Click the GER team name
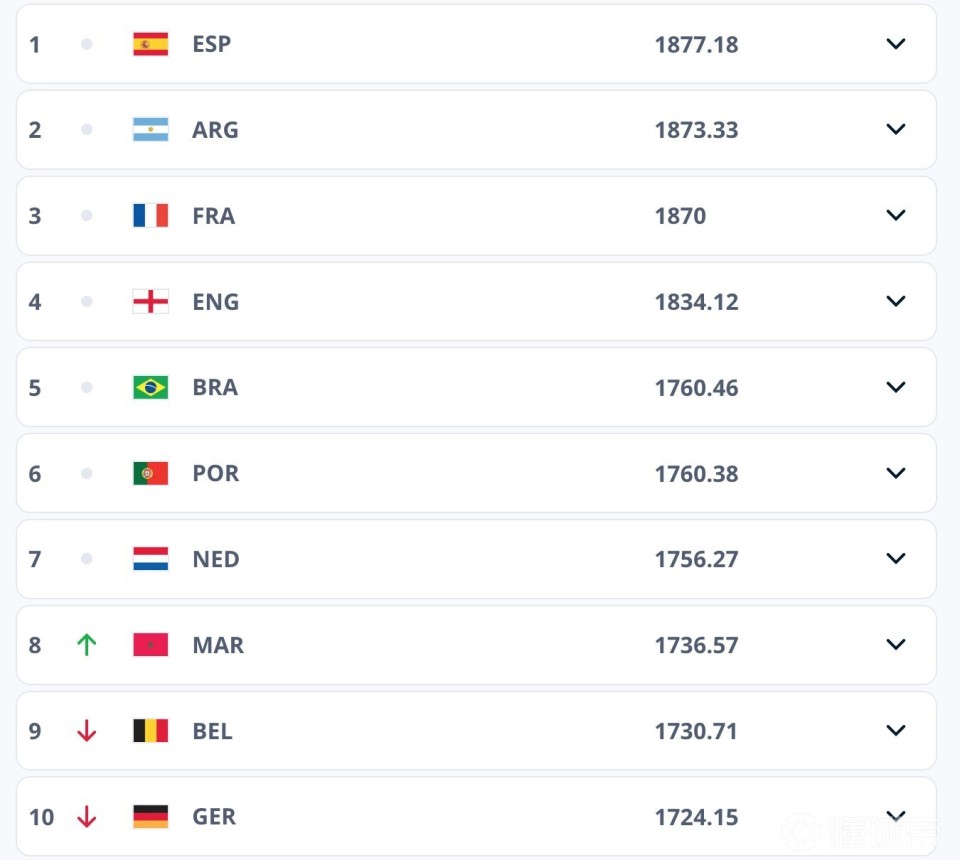This screenshot has height=860, width=960. (214, 817)
